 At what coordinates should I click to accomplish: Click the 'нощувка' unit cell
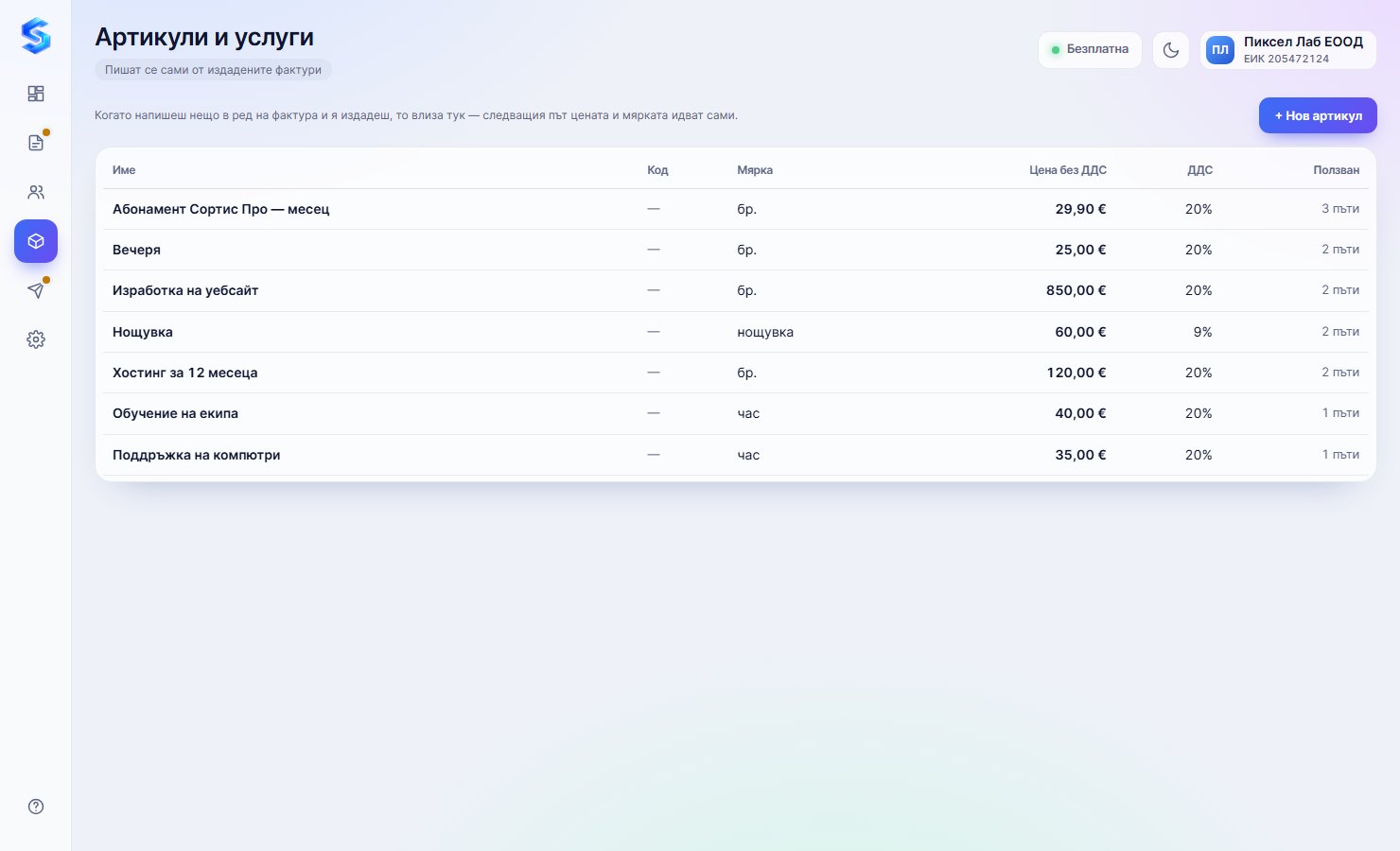pyautogui.click(x=765, y=332)
